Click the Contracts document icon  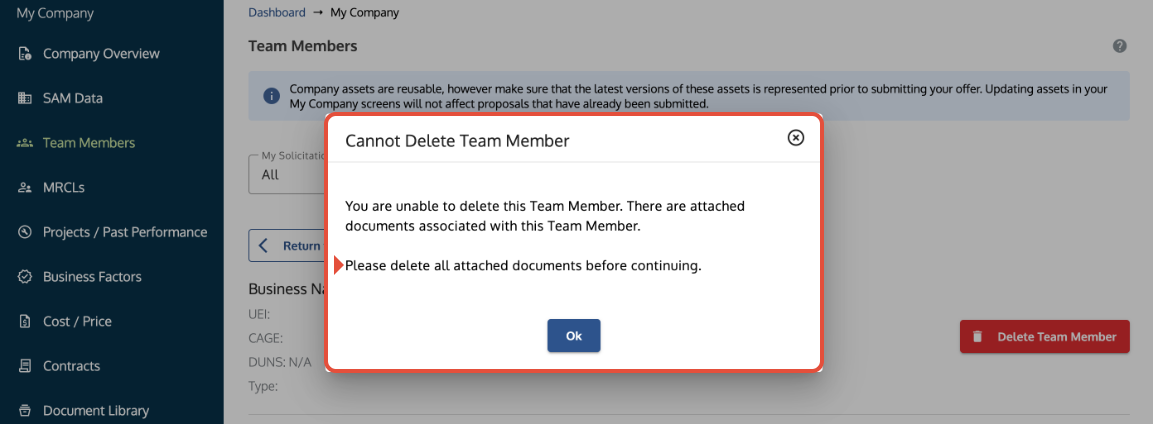24,366
